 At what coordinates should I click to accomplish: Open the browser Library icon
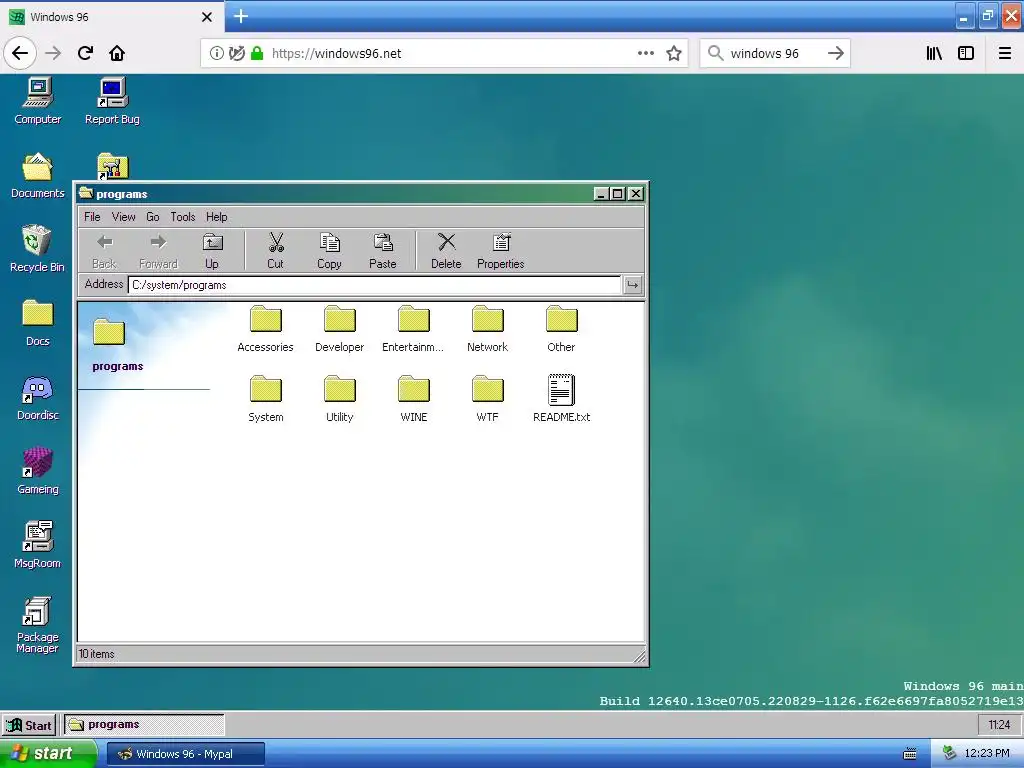[x=934, y=54]
